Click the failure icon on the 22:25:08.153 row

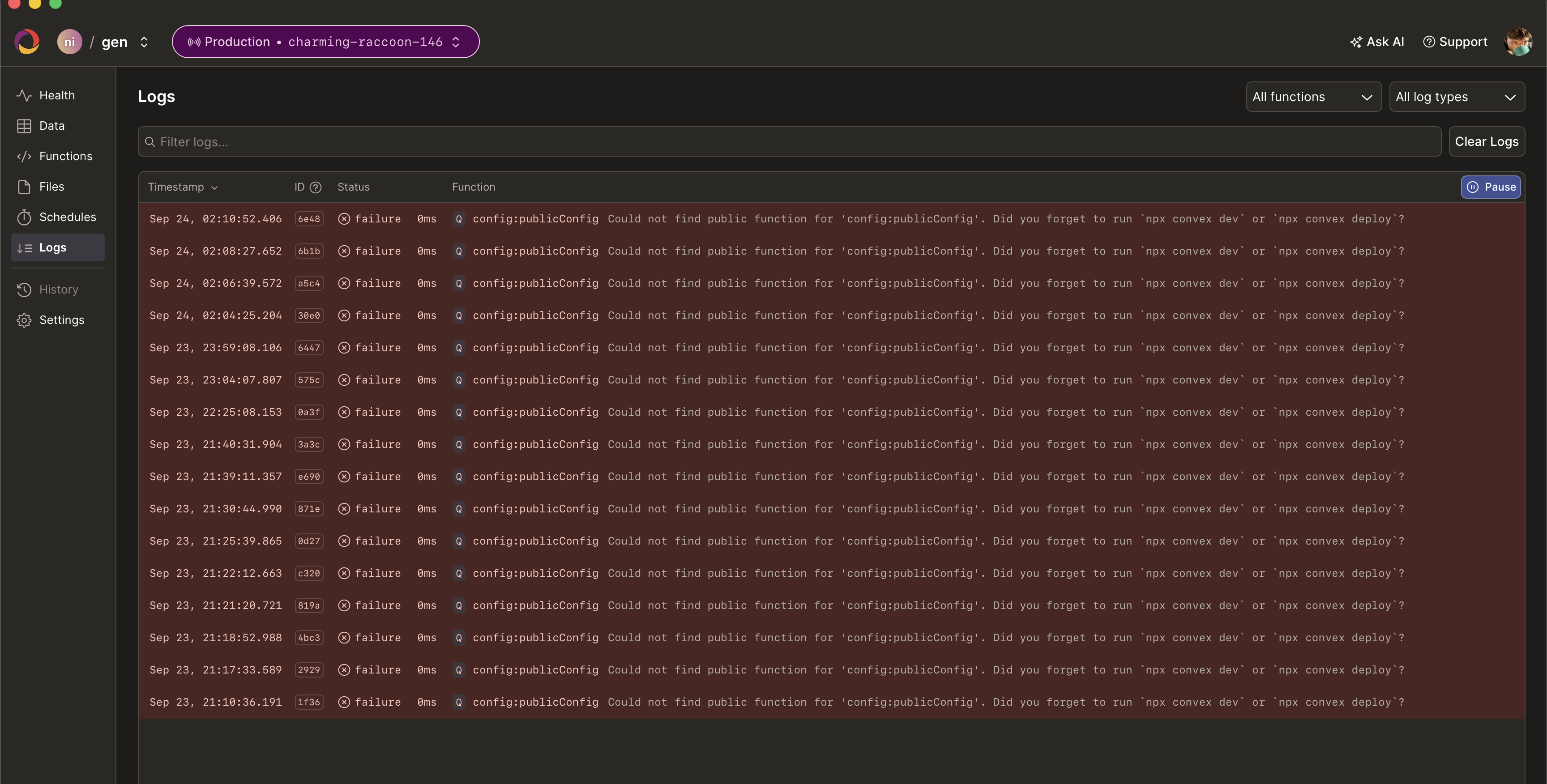click(x=344, y=412)
